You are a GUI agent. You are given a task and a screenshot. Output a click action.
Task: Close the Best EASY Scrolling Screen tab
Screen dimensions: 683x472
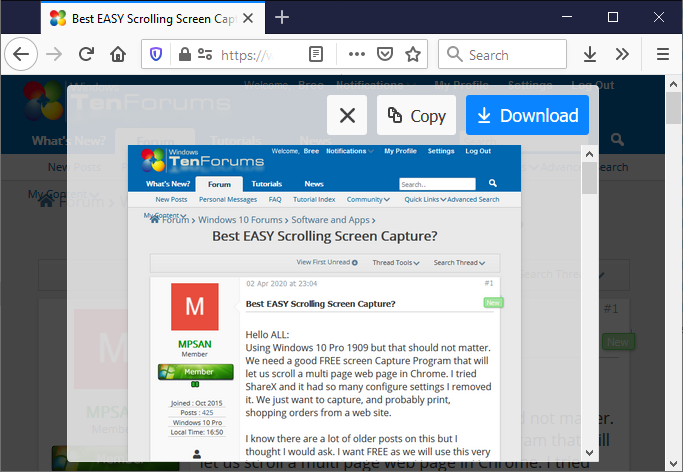click(x=248, y=18)
